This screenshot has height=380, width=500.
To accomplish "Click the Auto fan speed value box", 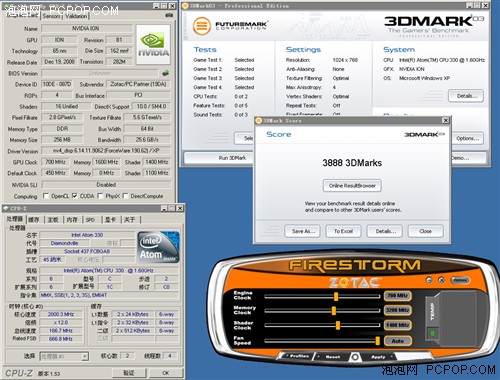I will 398,341.
